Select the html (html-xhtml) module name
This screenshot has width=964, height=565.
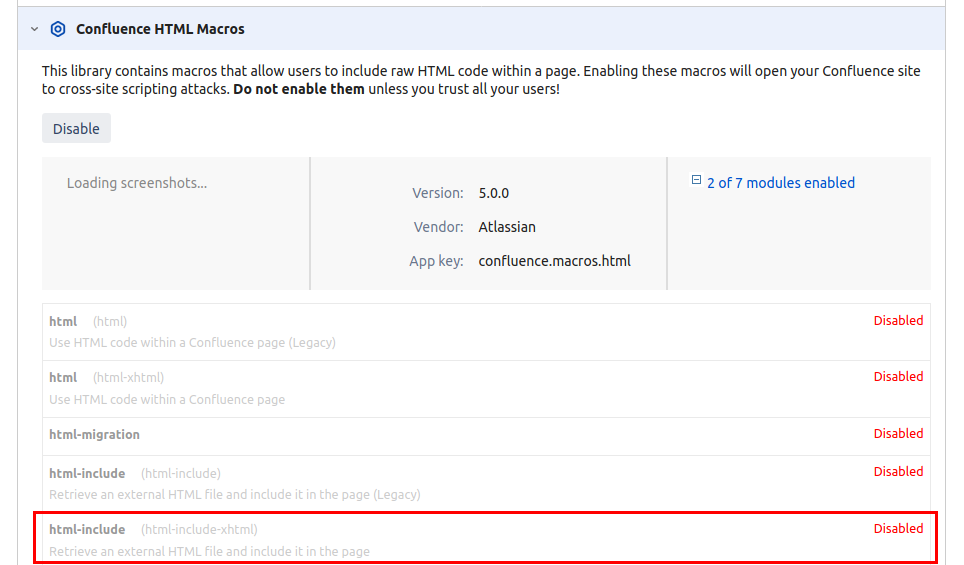(63, 377)
